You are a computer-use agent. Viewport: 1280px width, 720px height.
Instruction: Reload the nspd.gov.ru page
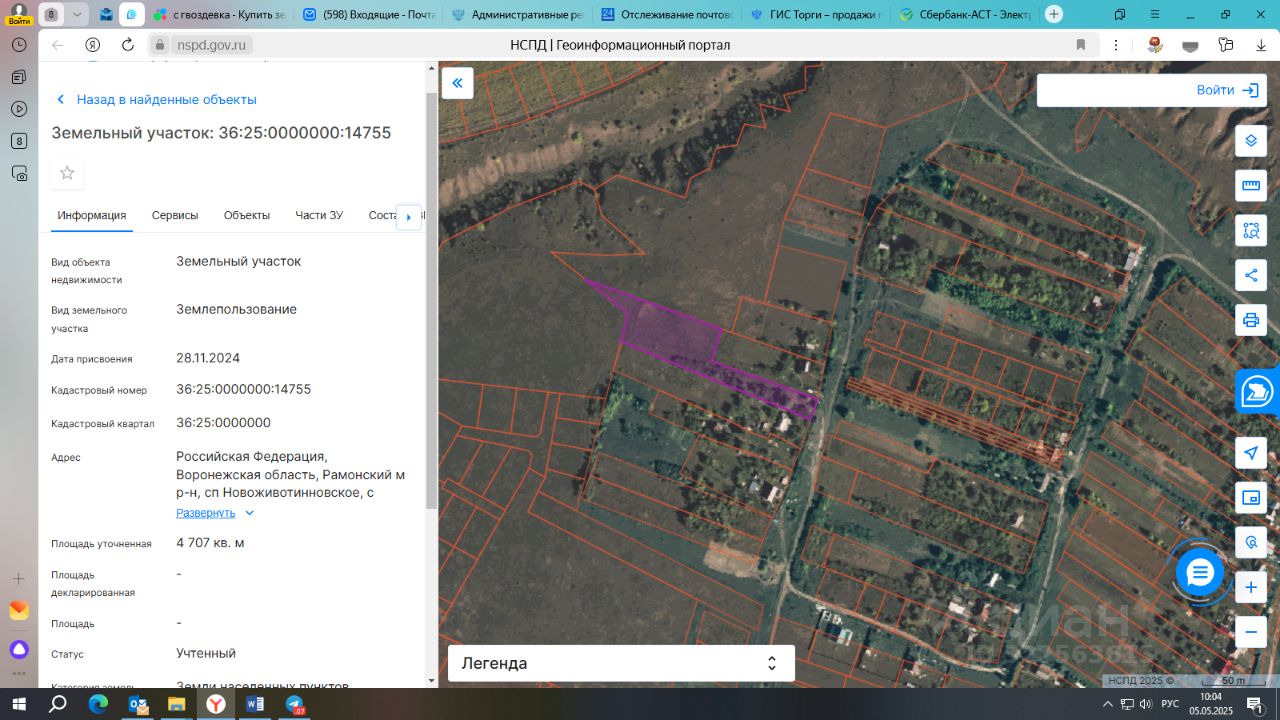coord(127,45)
